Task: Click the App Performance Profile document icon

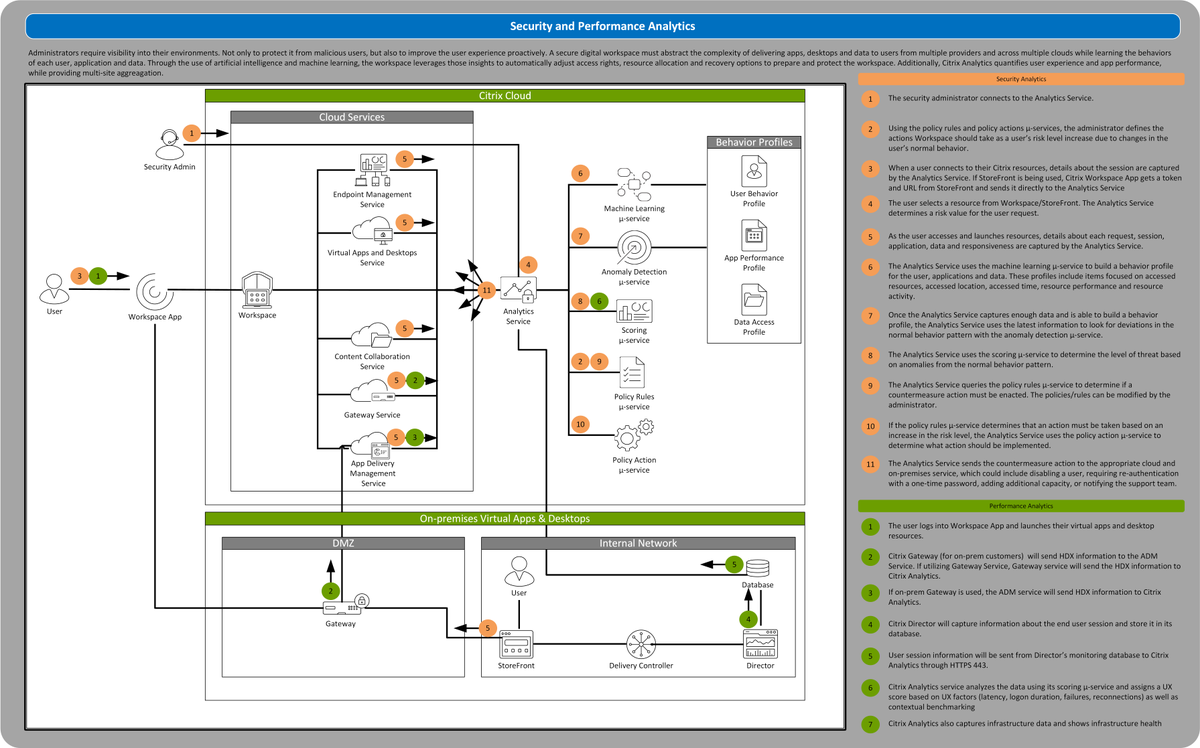Action: click(x=754, y=236)
